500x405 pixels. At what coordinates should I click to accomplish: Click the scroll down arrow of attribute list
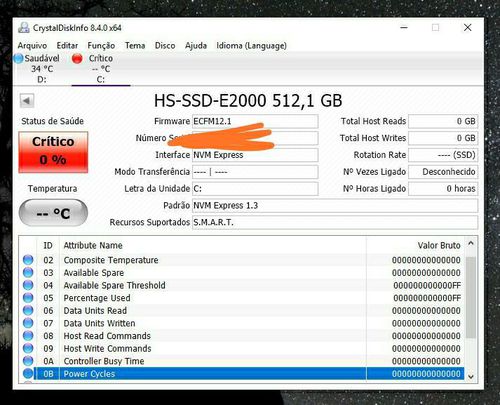[x=471, y=377]
